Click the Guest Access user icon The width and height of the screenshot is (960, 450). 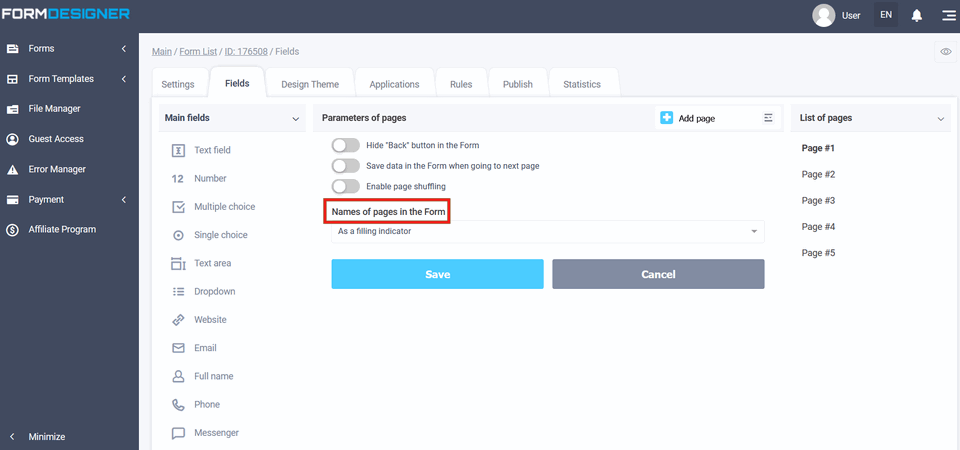click(12, 139)
